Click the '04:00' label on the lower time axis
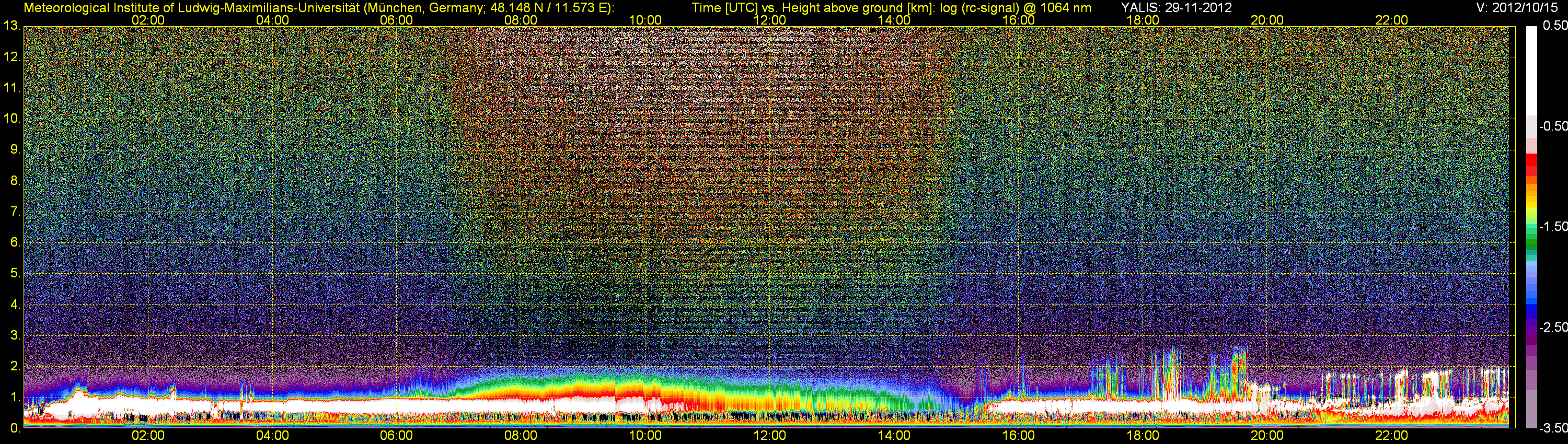The image size is (1568, 444). (272, 436)
